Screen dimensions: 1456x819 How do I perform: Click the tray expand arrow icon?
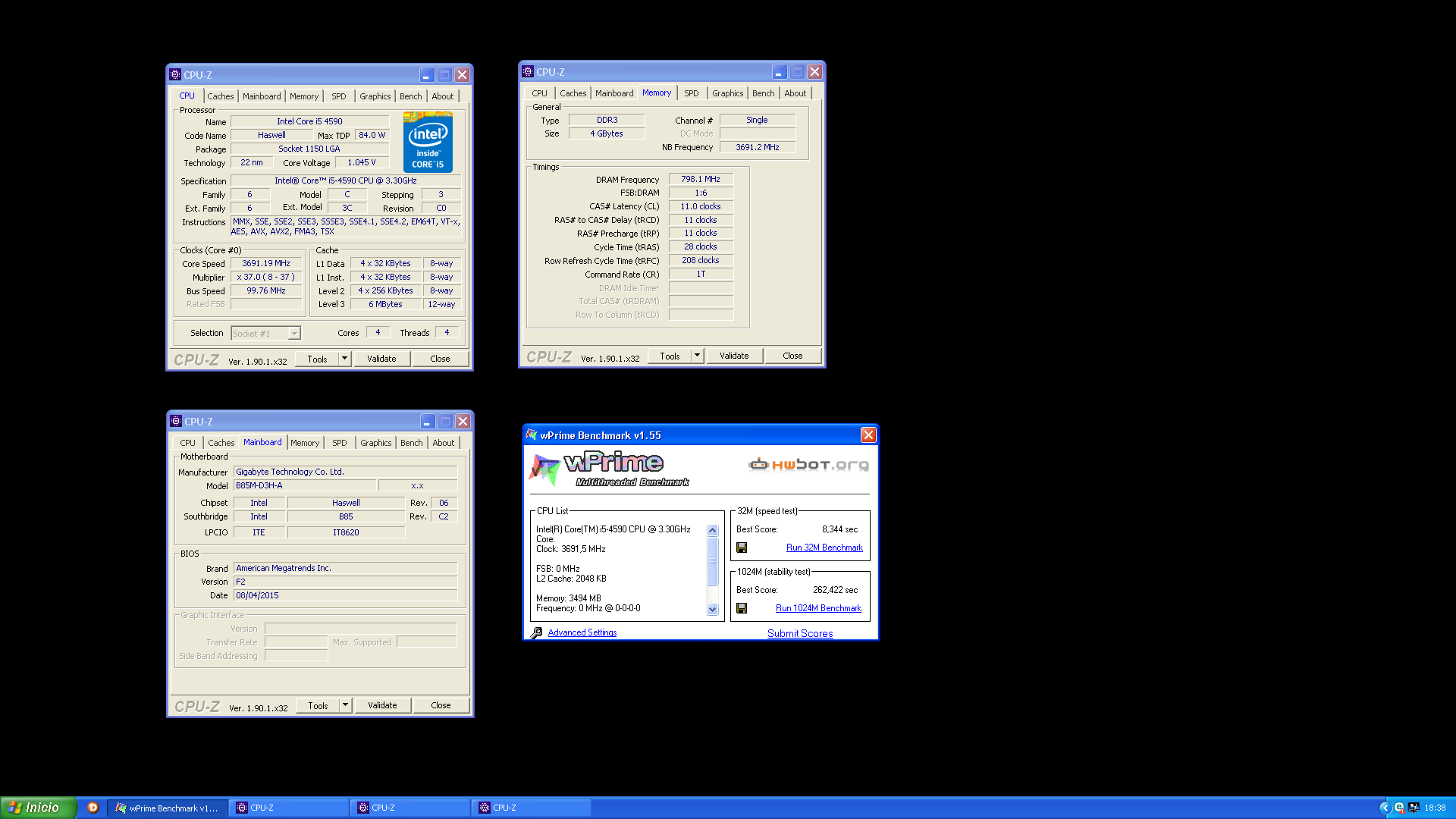pos(1385,808)
